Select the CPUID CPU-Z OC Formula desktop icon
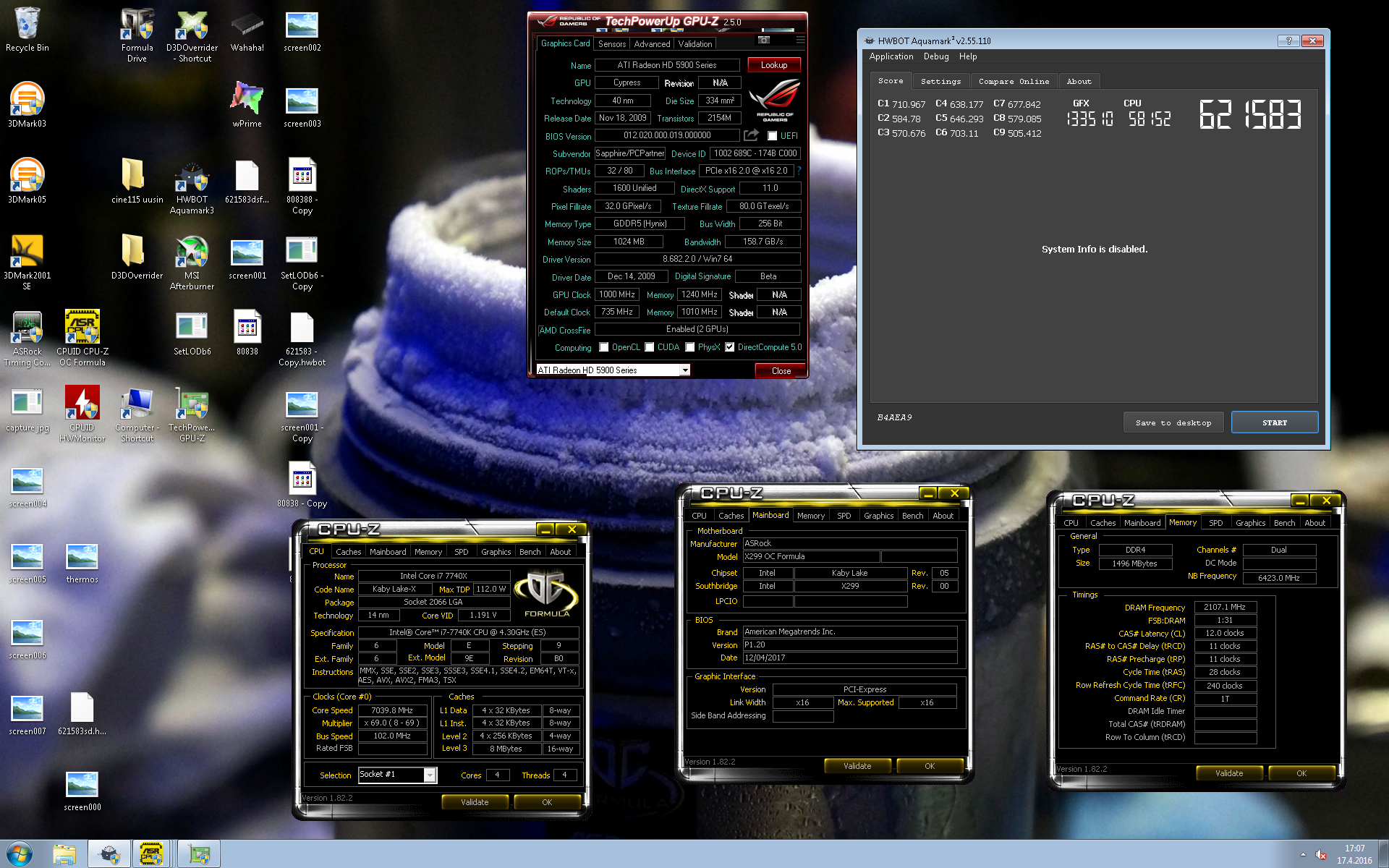Image resolution: width=1389 pixels, height=868 pixels. pos(82,339)
